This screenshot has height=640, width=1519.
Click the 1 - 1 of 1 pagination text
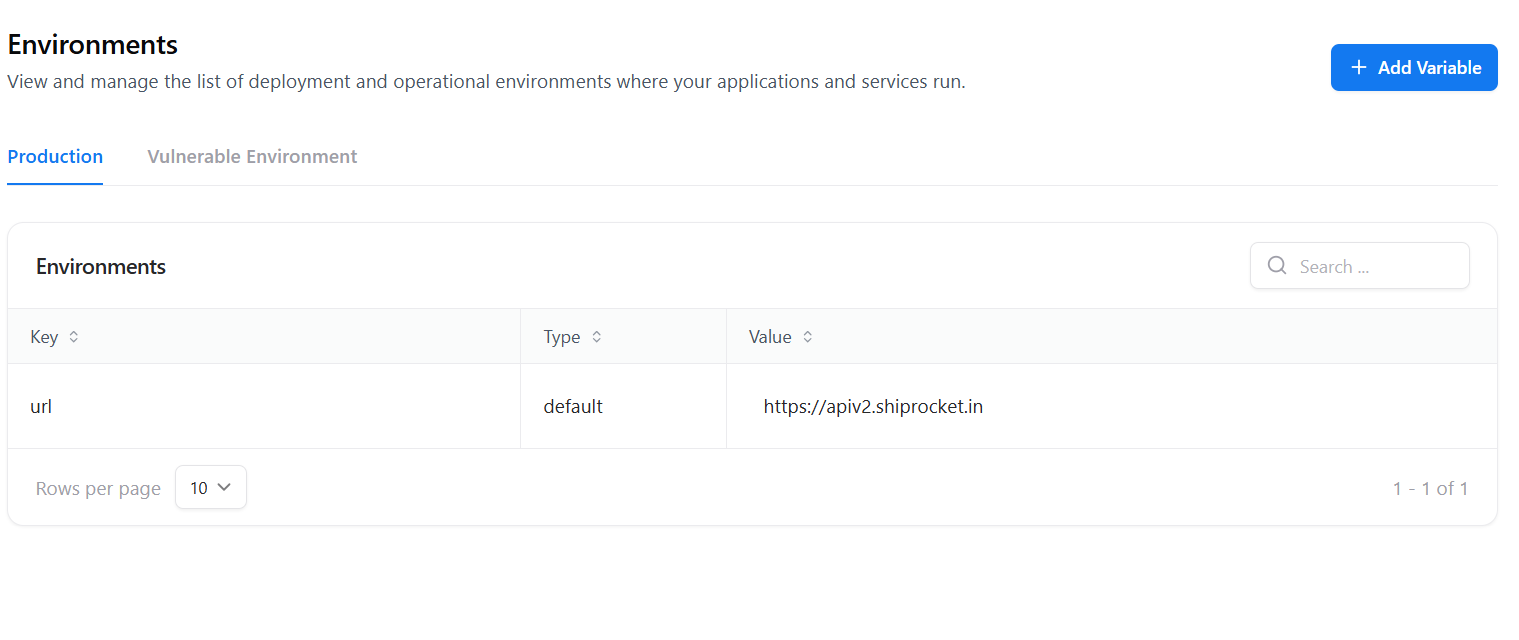coord(1430,489)
